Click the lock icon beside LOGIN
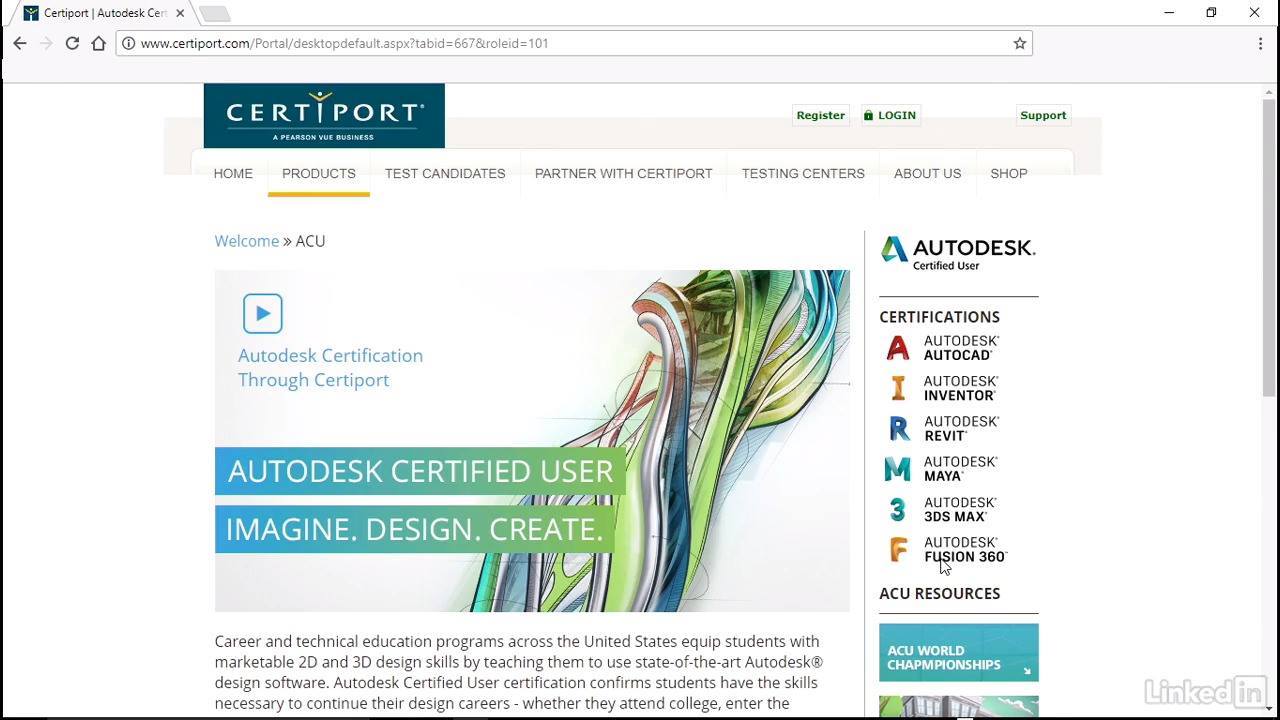This screenshot has width=1280, height=720. tap(868, 115)
